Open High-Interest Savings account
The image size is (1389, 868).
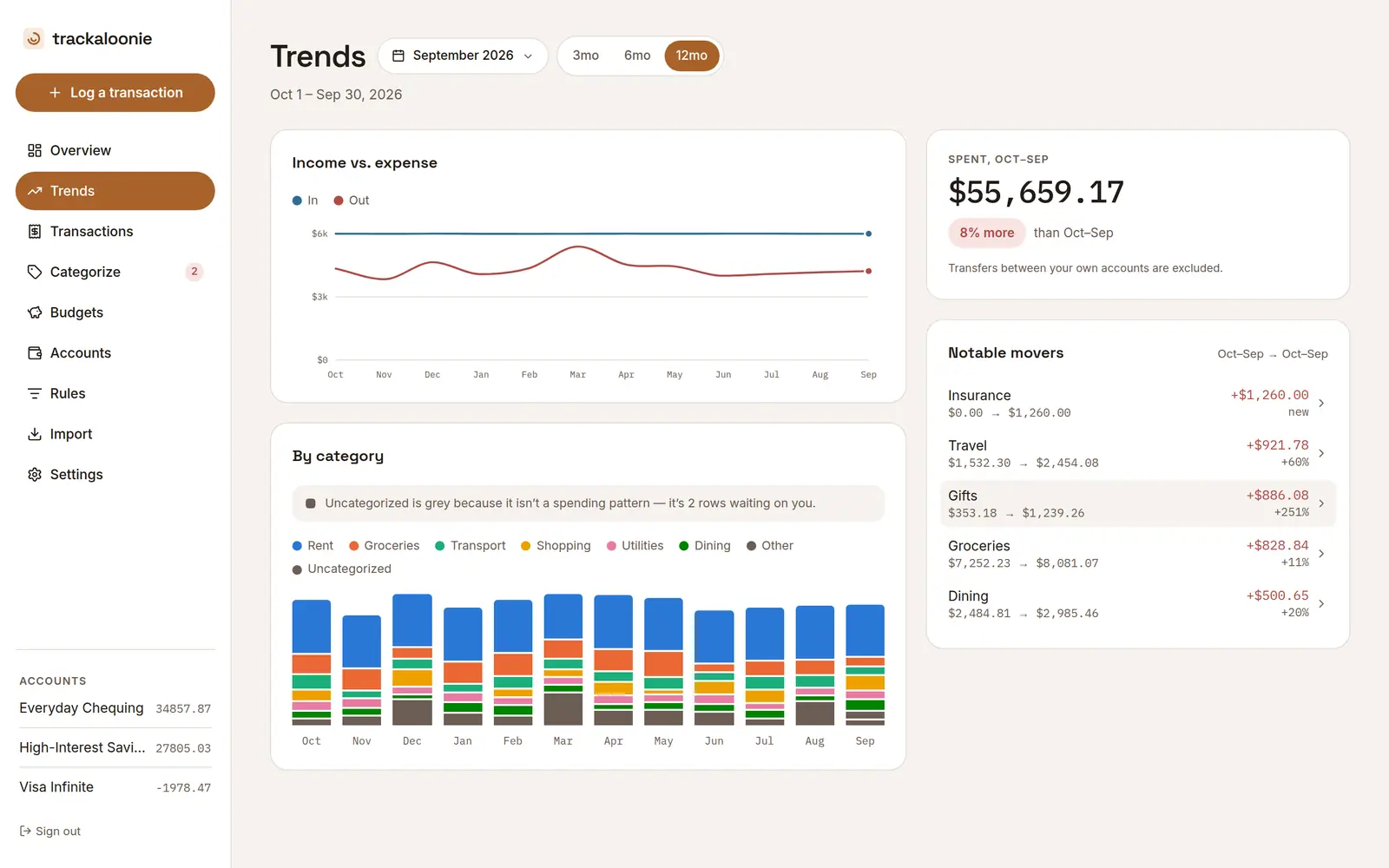pos(115,748)
